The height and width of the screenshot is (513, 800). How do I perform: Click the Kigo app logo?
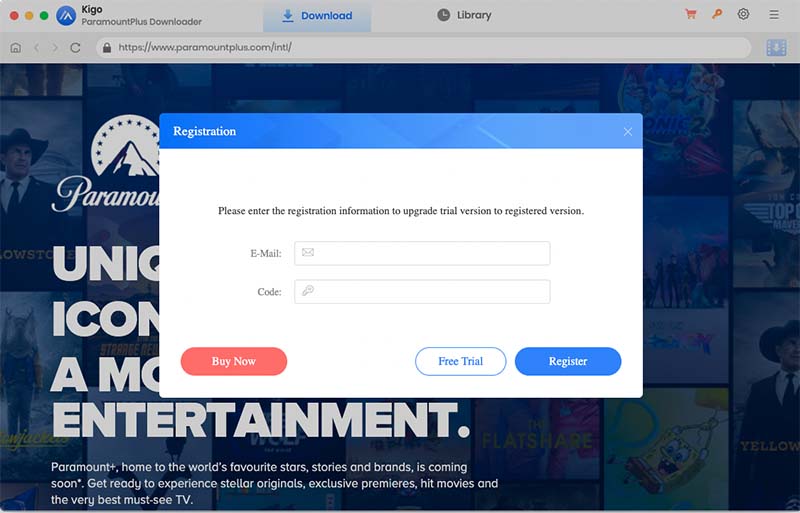click(66, 16)
